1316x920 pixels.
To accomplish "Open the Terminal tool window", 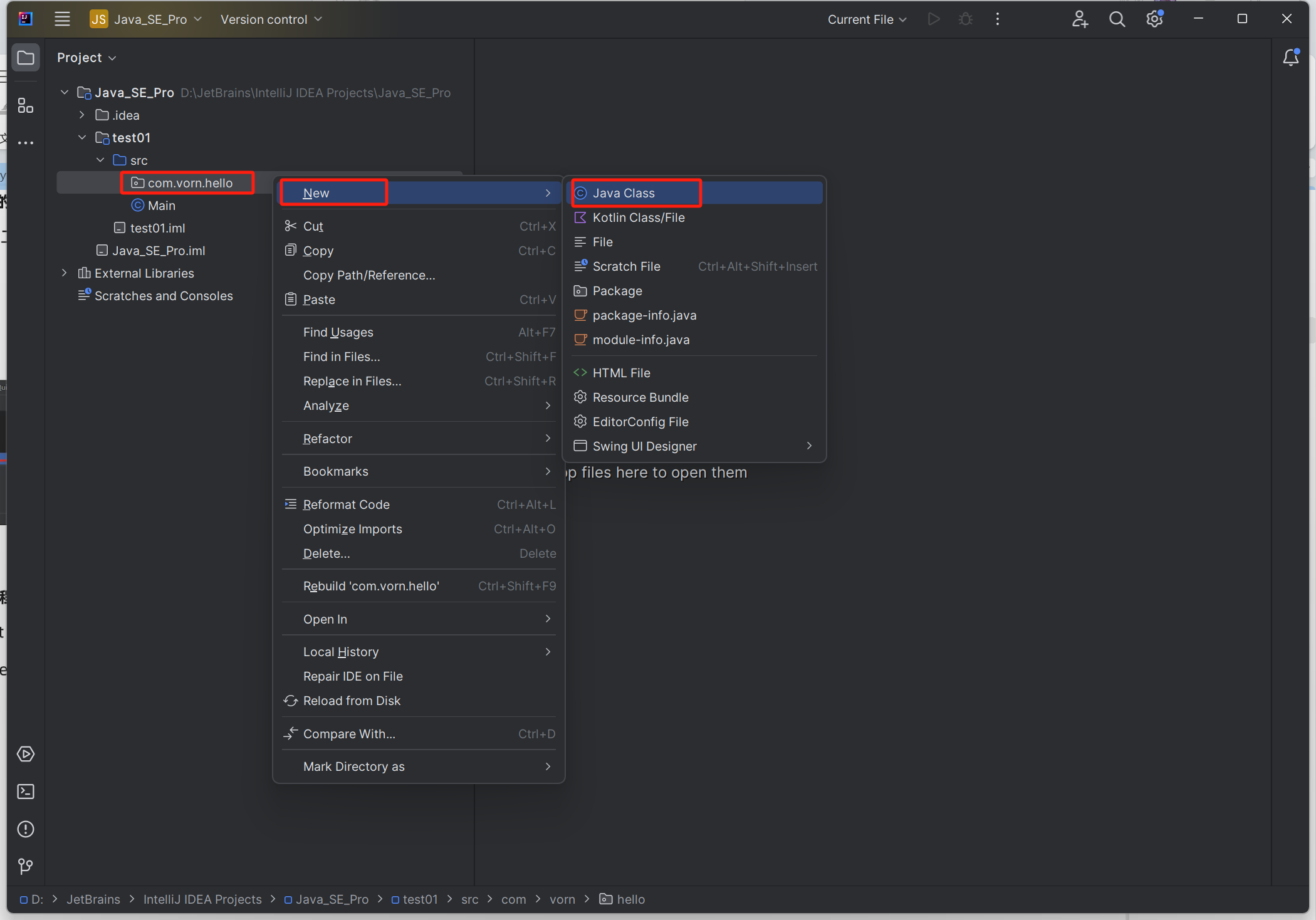I will tap(25, 792).
